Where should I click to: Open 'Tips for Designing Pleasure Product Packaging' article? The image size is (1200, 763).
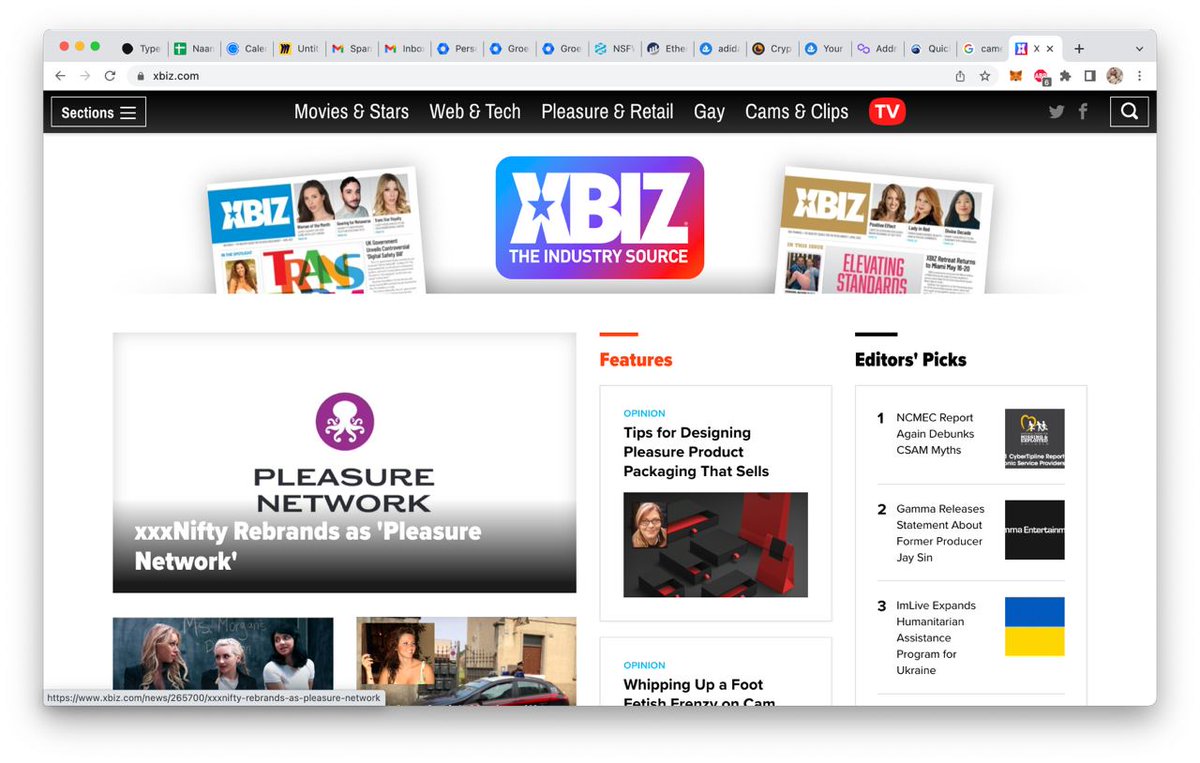(x=696, y=452)
